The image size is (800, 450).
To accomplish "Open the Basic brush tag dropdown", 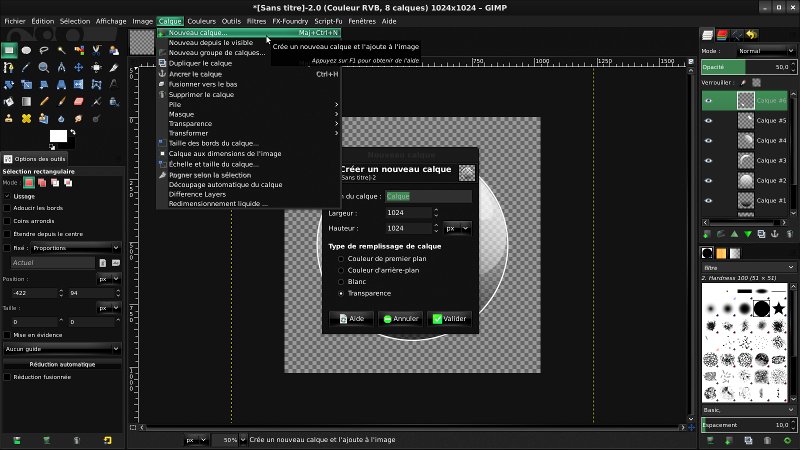I will pyautogui.click(x=748, y=410).
